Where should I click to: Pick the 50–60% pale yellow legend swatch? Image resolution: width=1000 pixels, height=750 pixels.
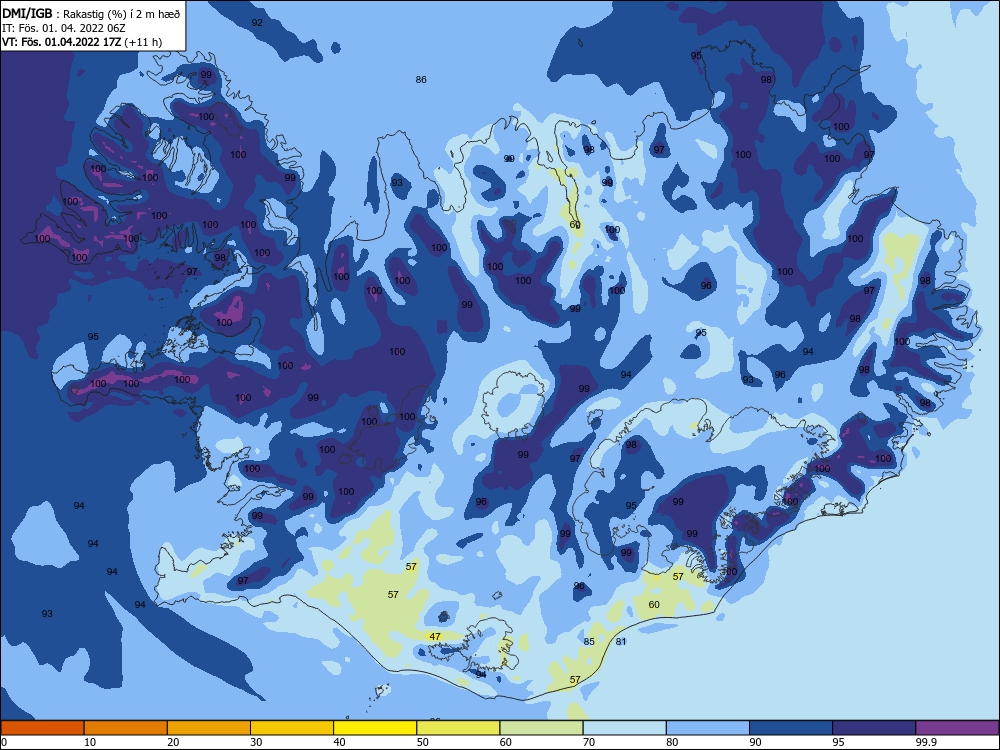point(458,728)
